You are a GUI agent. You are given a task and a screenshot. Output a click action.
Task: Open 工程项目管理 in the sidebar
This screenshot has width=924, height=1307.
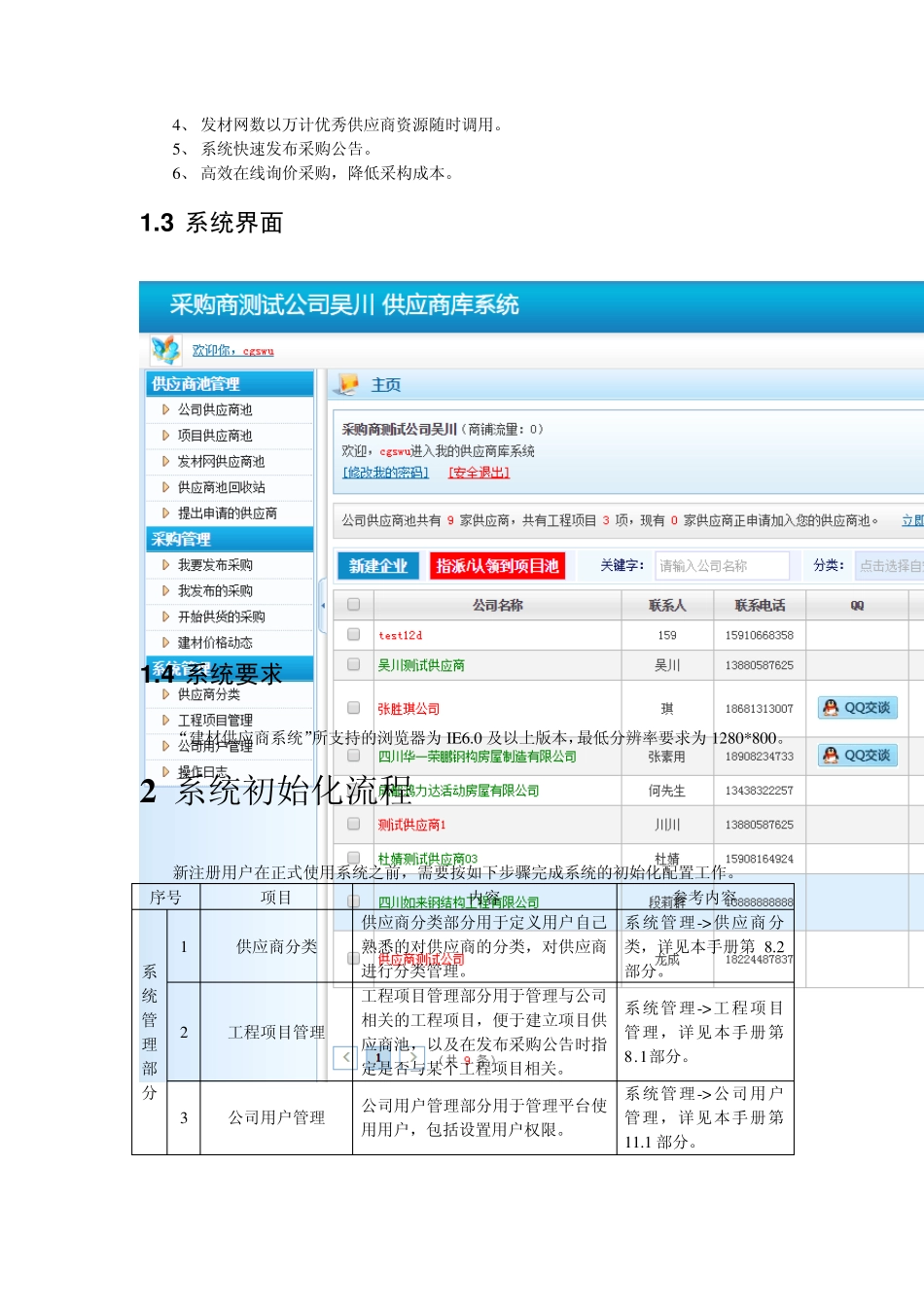click(x=215, y=721)
